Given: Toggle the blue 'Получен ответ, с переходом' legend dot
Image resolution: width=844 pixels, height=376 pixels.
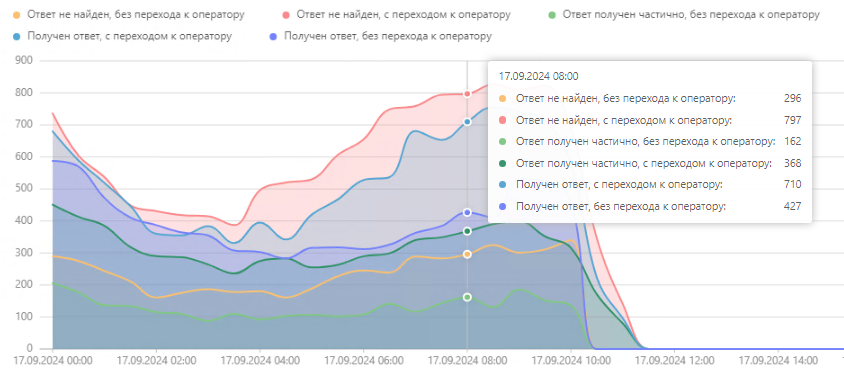Looking at the screenshot, I should 16,37.
